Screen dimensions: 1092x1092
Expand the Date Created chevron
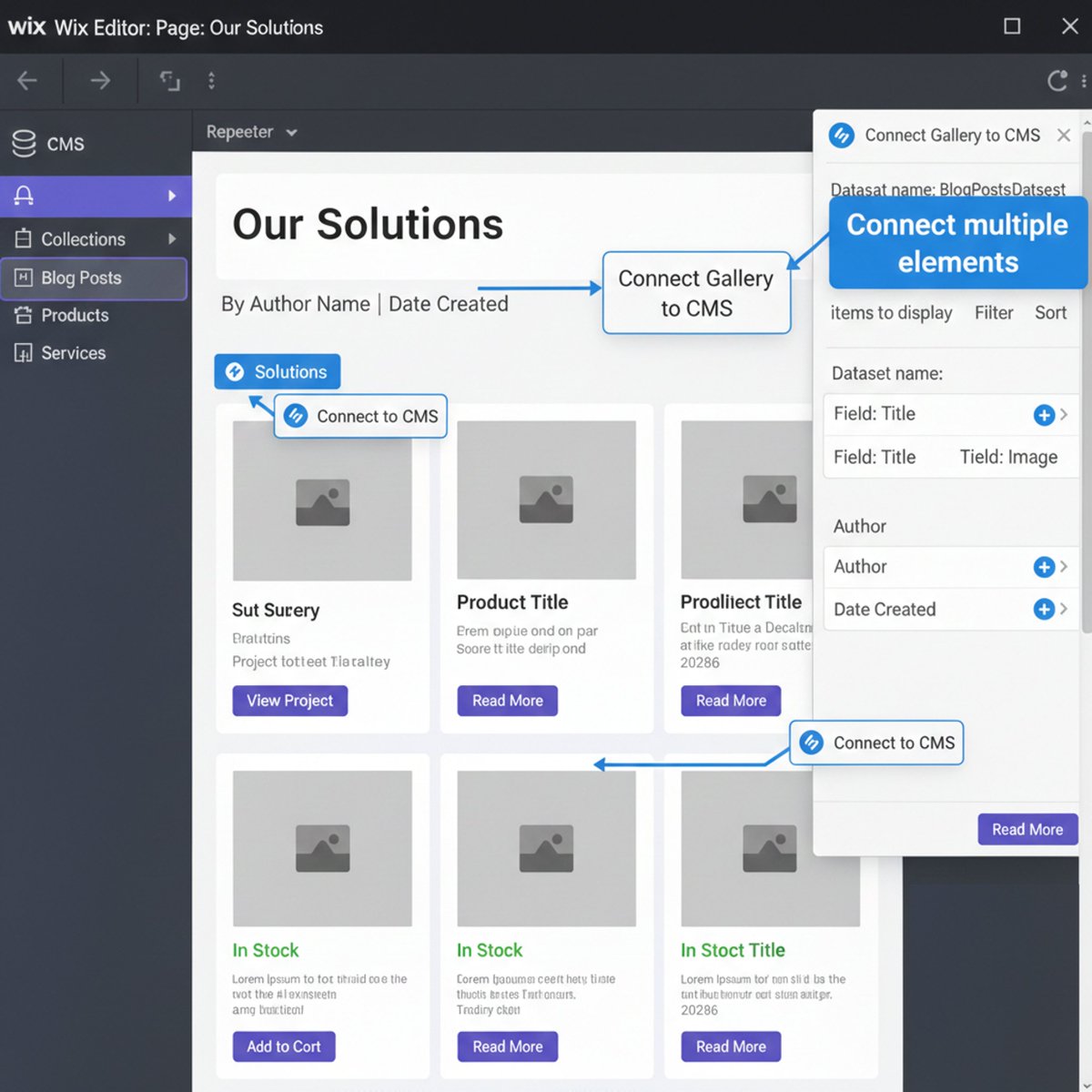pos(1065,608)
